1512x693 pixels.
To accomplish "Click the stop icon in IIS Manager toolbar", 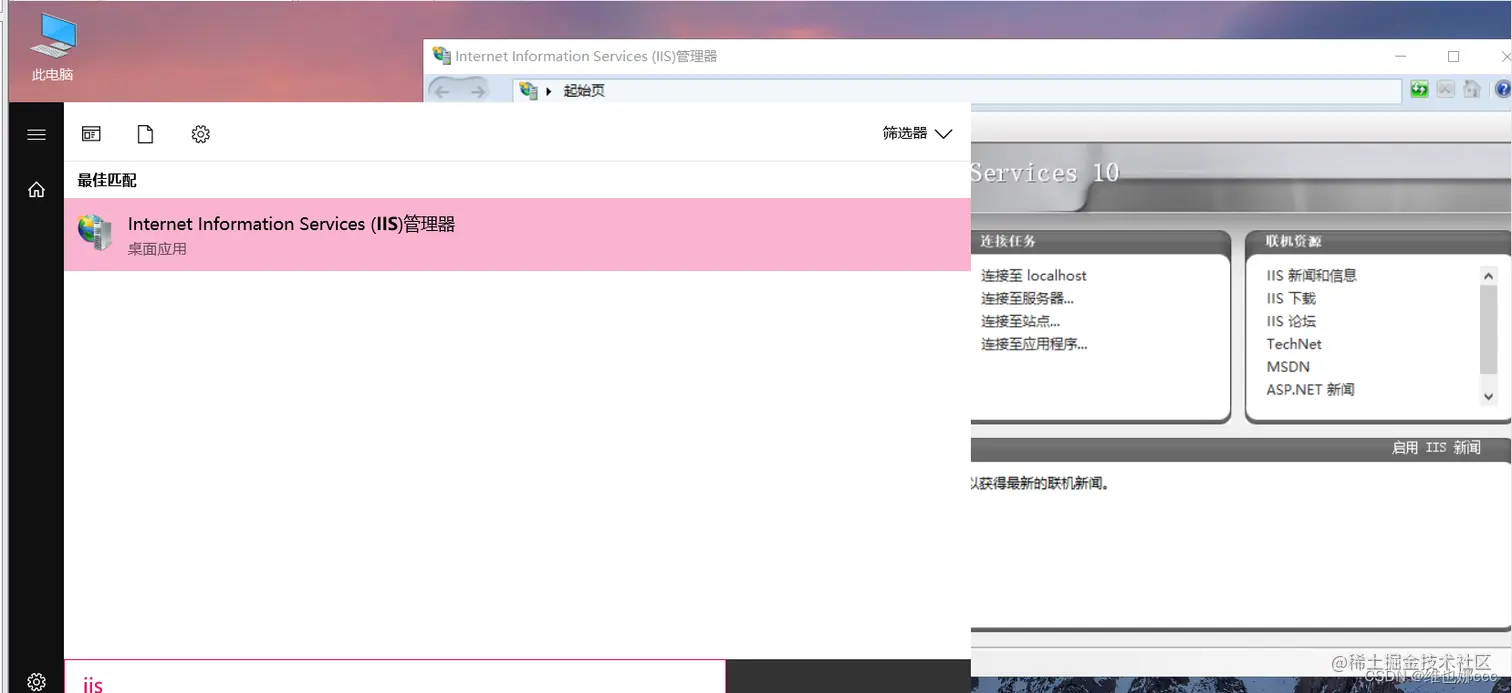I will point(1445,90).
